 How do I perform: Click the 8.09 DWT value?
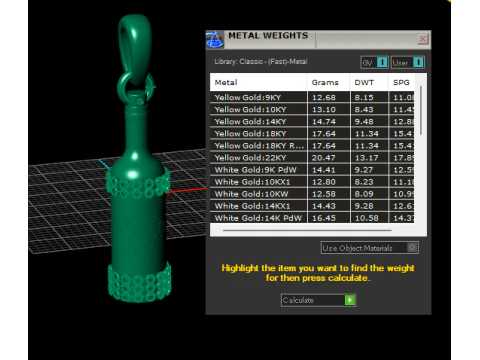[x=364, y=194]
